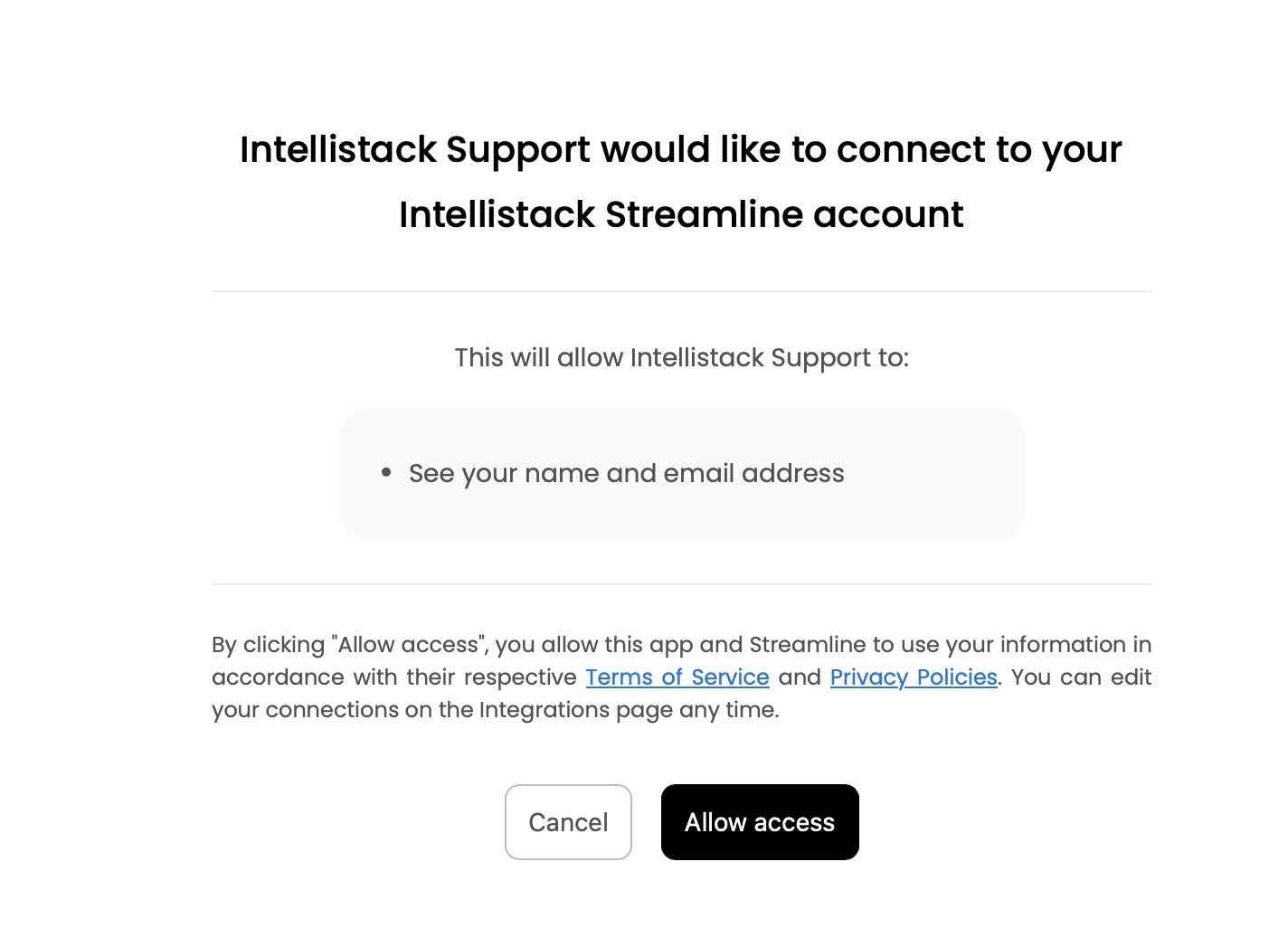
Task: Open the Privacy Policies link
Action: point(914,677)
